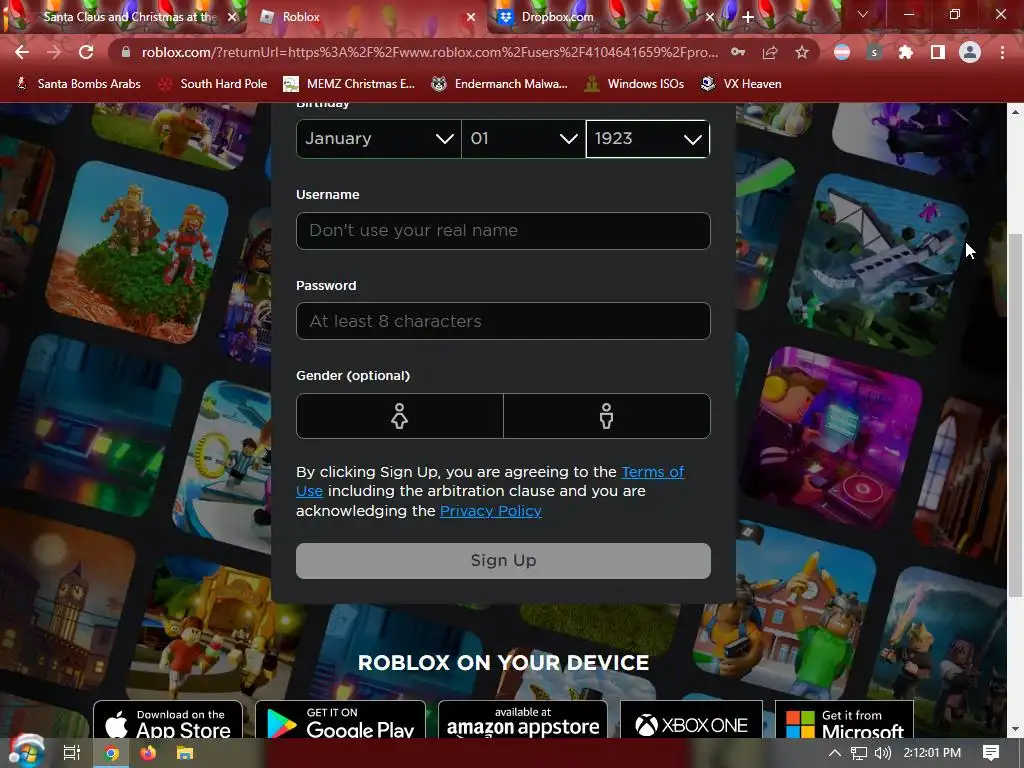Click the Xbox One badge
Image resolution: width=1024 pixels, height=768 pixels.
(691, 721)
